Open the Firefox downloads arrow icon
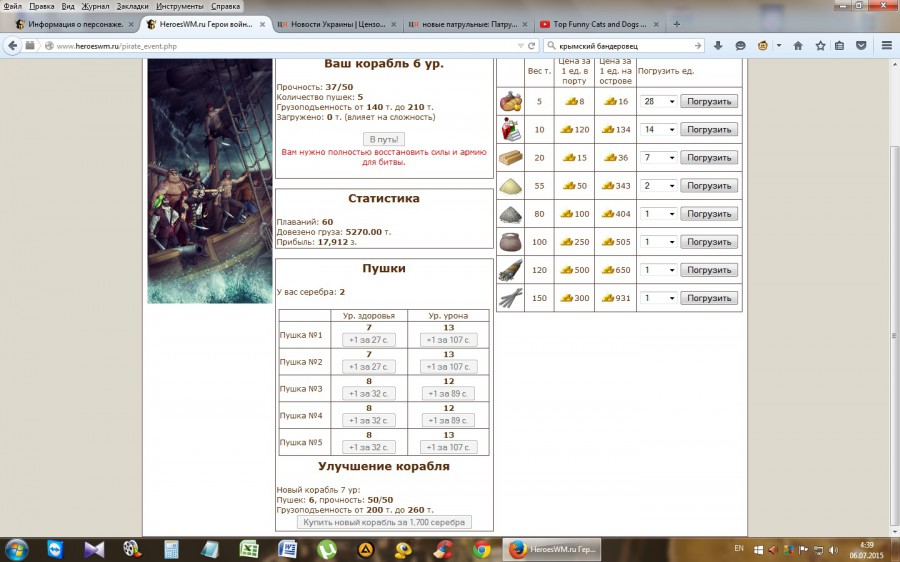Viewport: 900px width, 562px height. click(x=718, y=46)
